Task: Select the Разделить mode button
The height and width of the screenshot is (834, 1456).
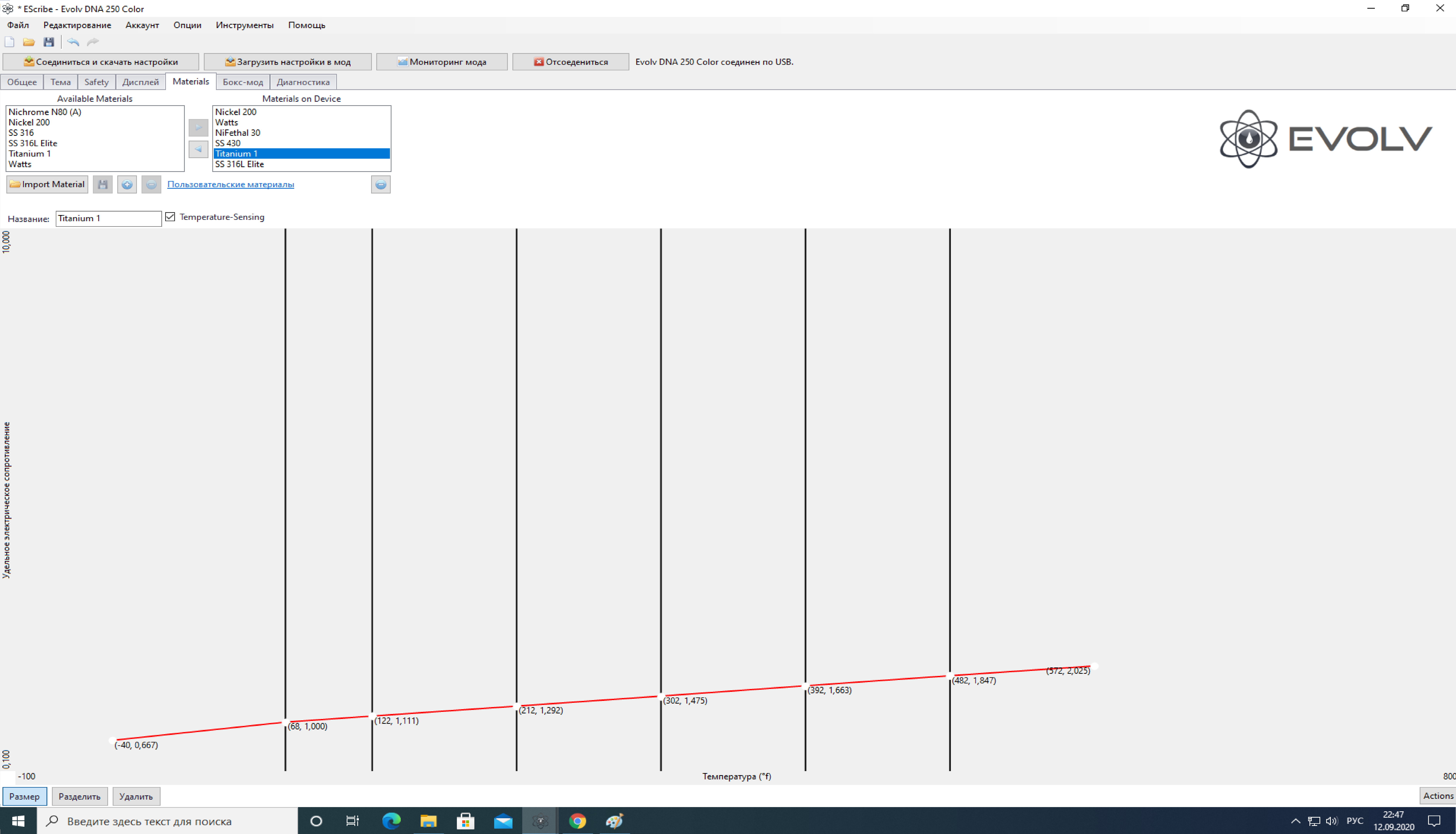Action: 80,796
